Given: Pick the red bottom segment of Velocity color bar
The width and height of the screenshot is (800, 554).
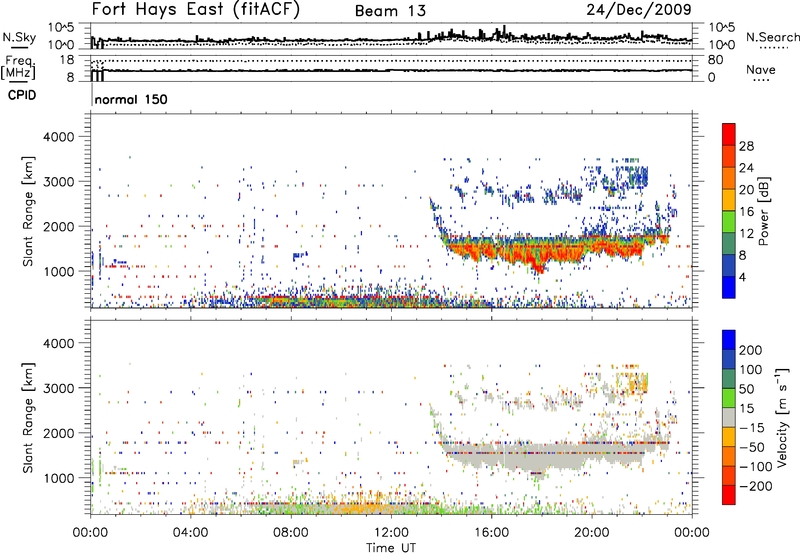Looking at the screenshot, I should (729, 495).
